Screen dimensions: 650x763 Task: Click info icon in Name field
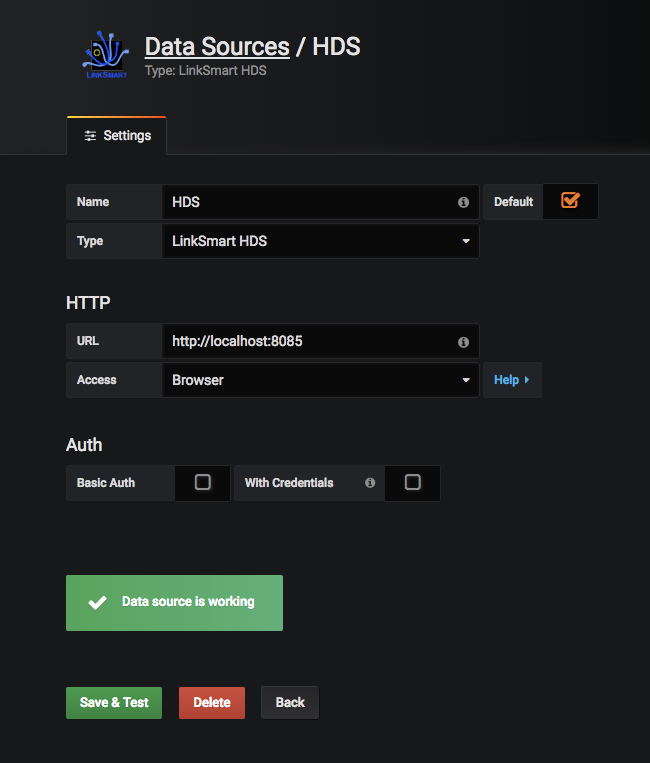tap(463, 202)
